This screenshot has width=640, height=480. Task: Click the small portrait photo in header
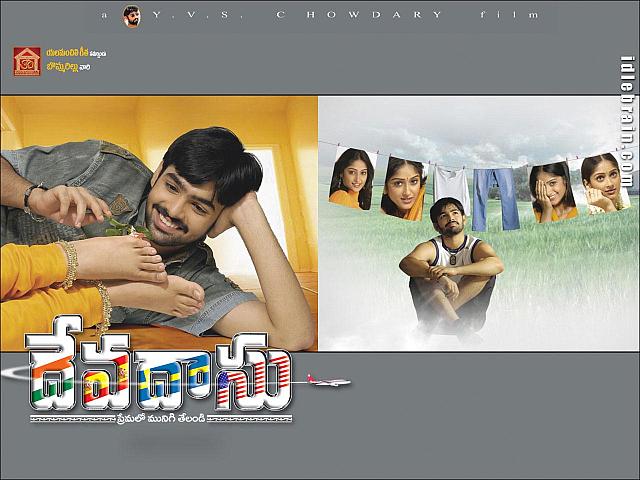(132, 14)
